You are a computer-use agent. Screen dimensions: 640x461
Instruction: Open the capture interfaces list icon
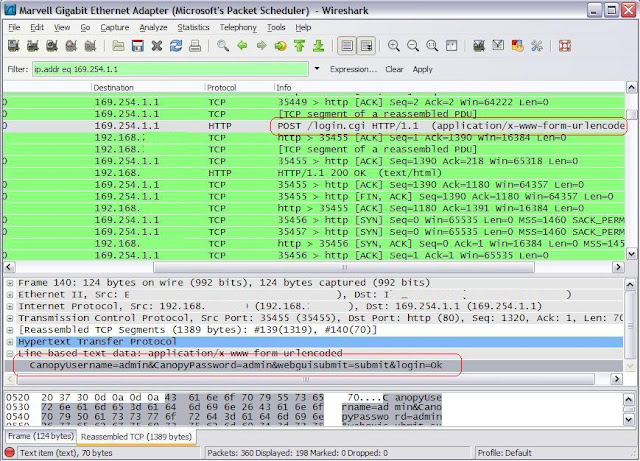pyautogui.click(x=13, y=46)
